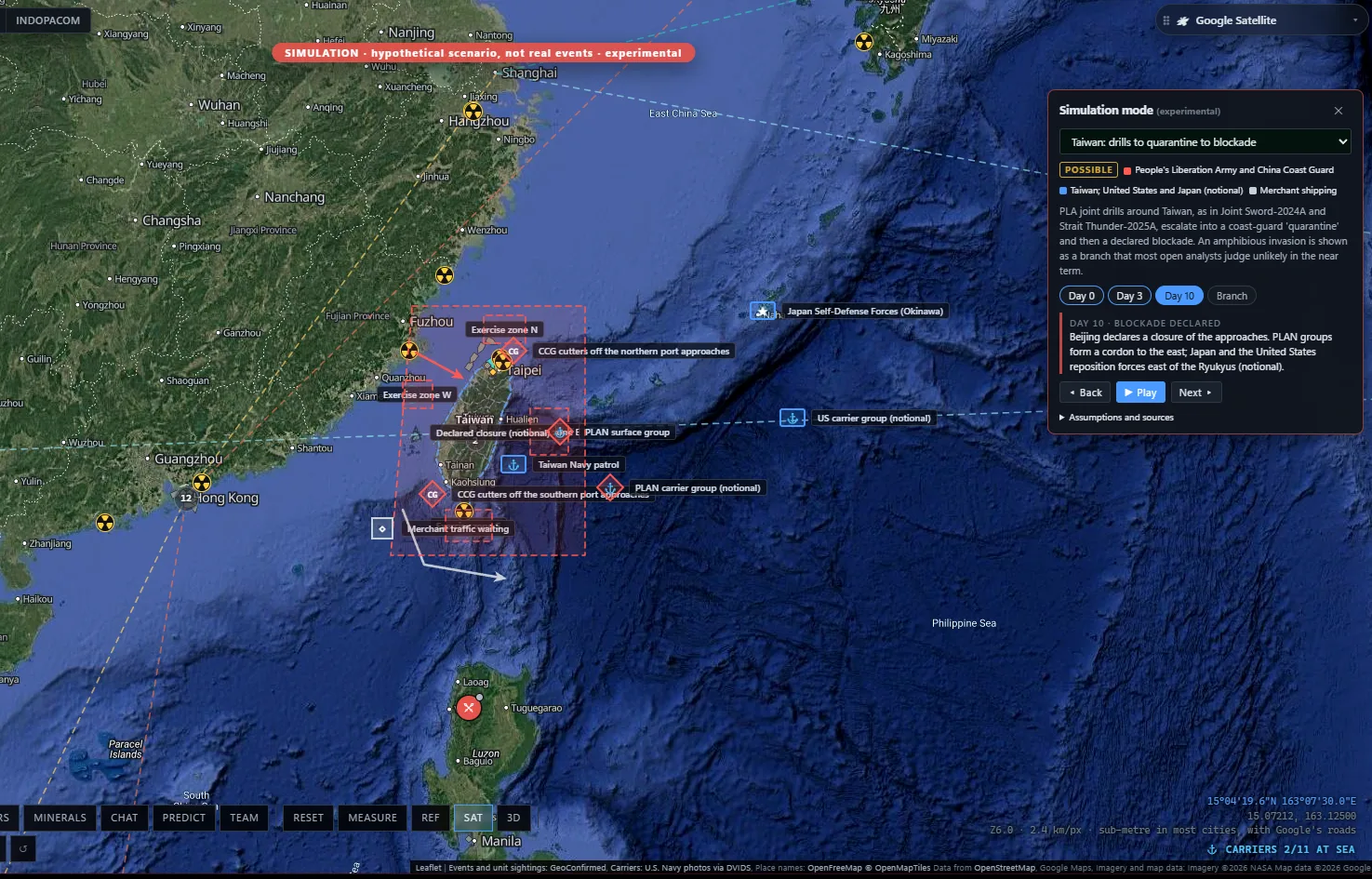Click the cluster marker numbered 12
Screen dimensions: 1372x879
(186, 498)
